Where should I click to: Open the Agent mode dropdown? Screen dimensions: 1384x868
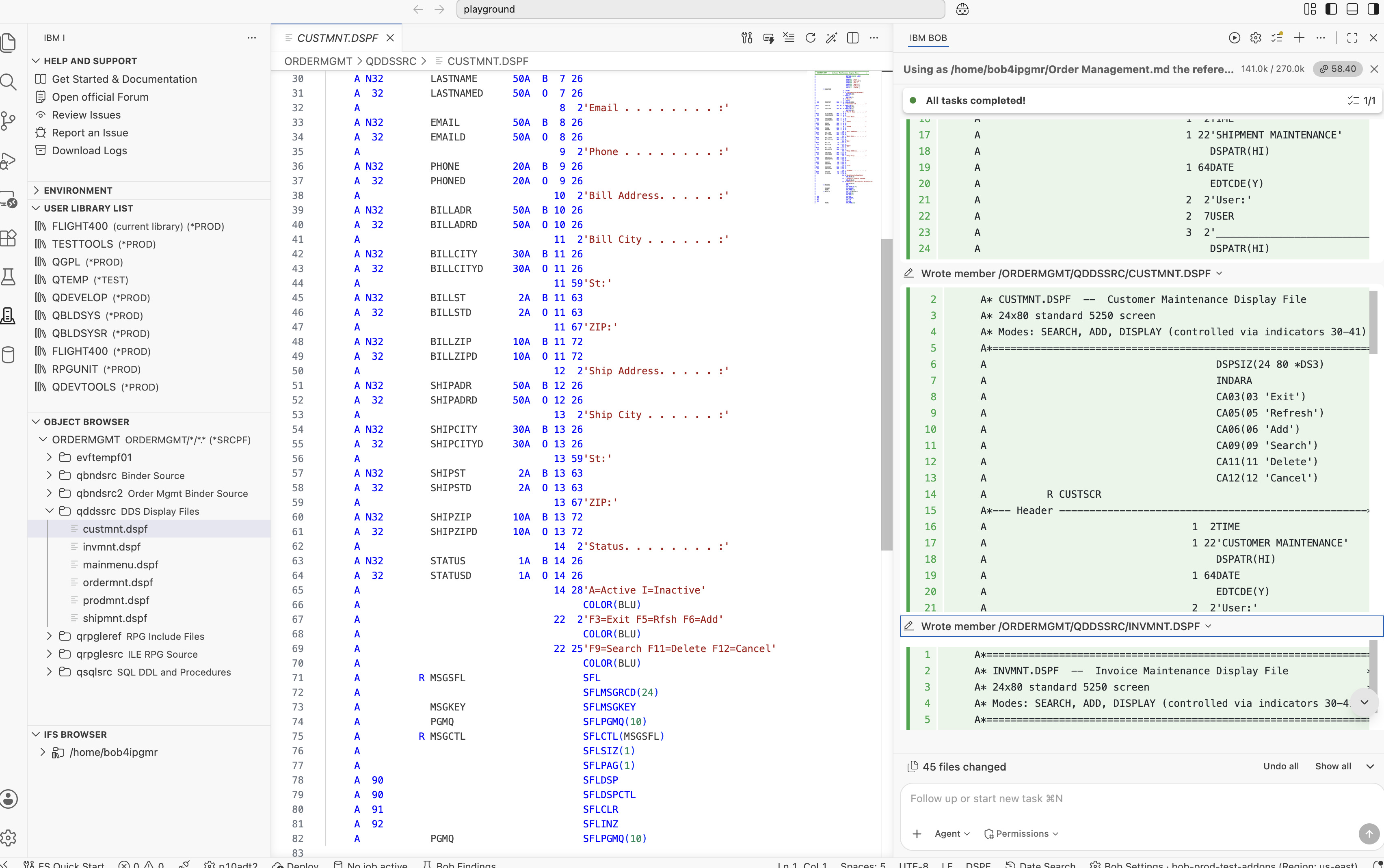pos(952,833)
